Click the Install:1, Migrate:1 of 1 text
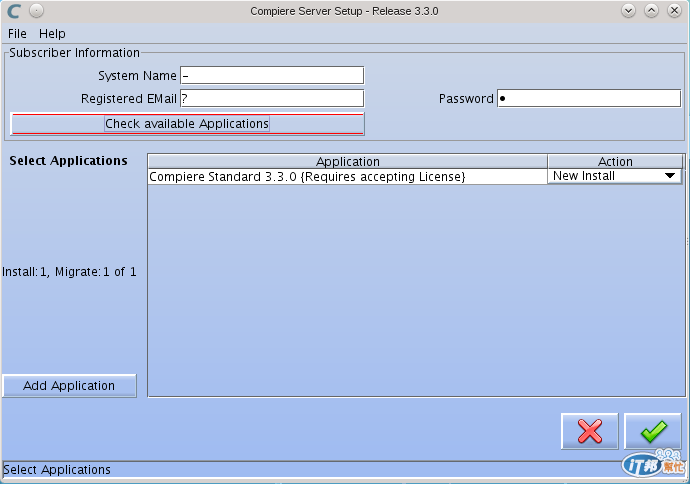The height and width of the screenshot is (484, 690). (x=70, y=272)
